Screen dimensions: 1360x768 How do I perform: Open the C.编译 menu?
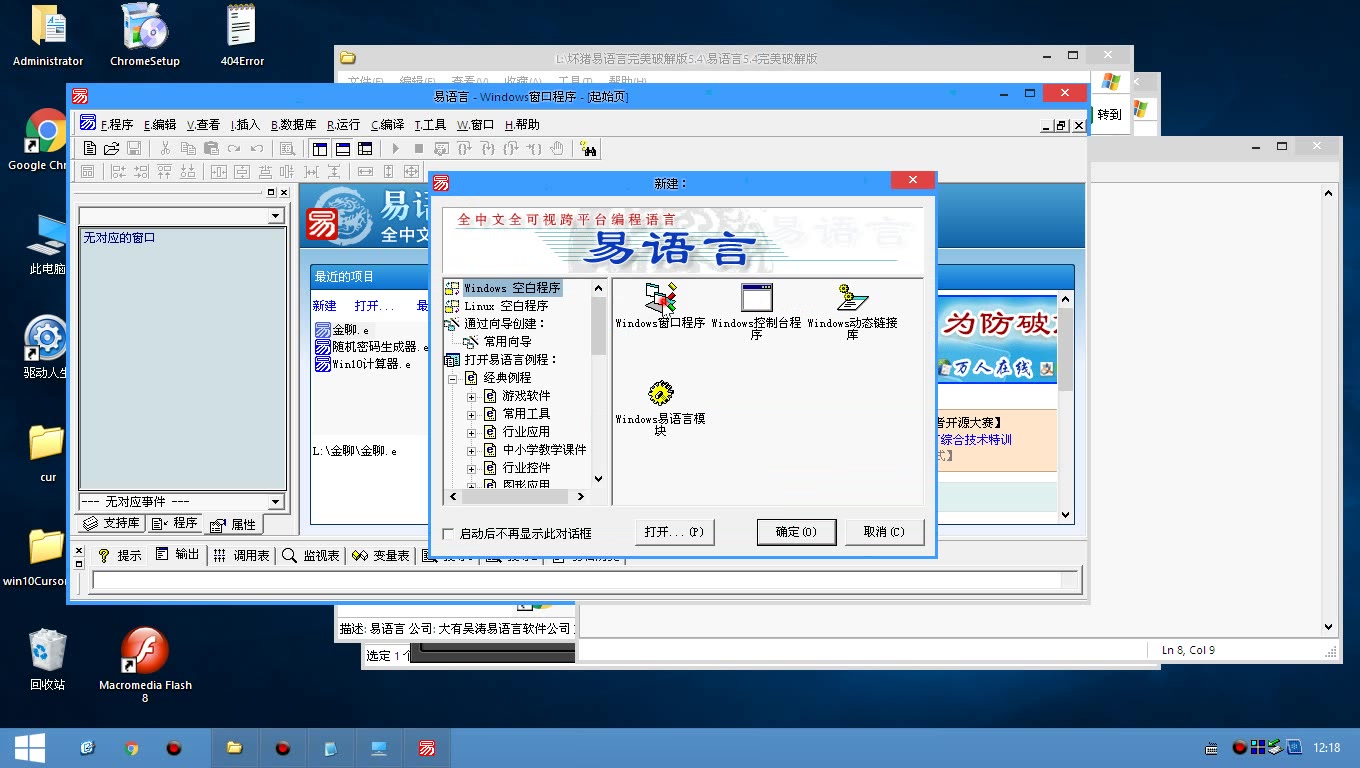388,125
